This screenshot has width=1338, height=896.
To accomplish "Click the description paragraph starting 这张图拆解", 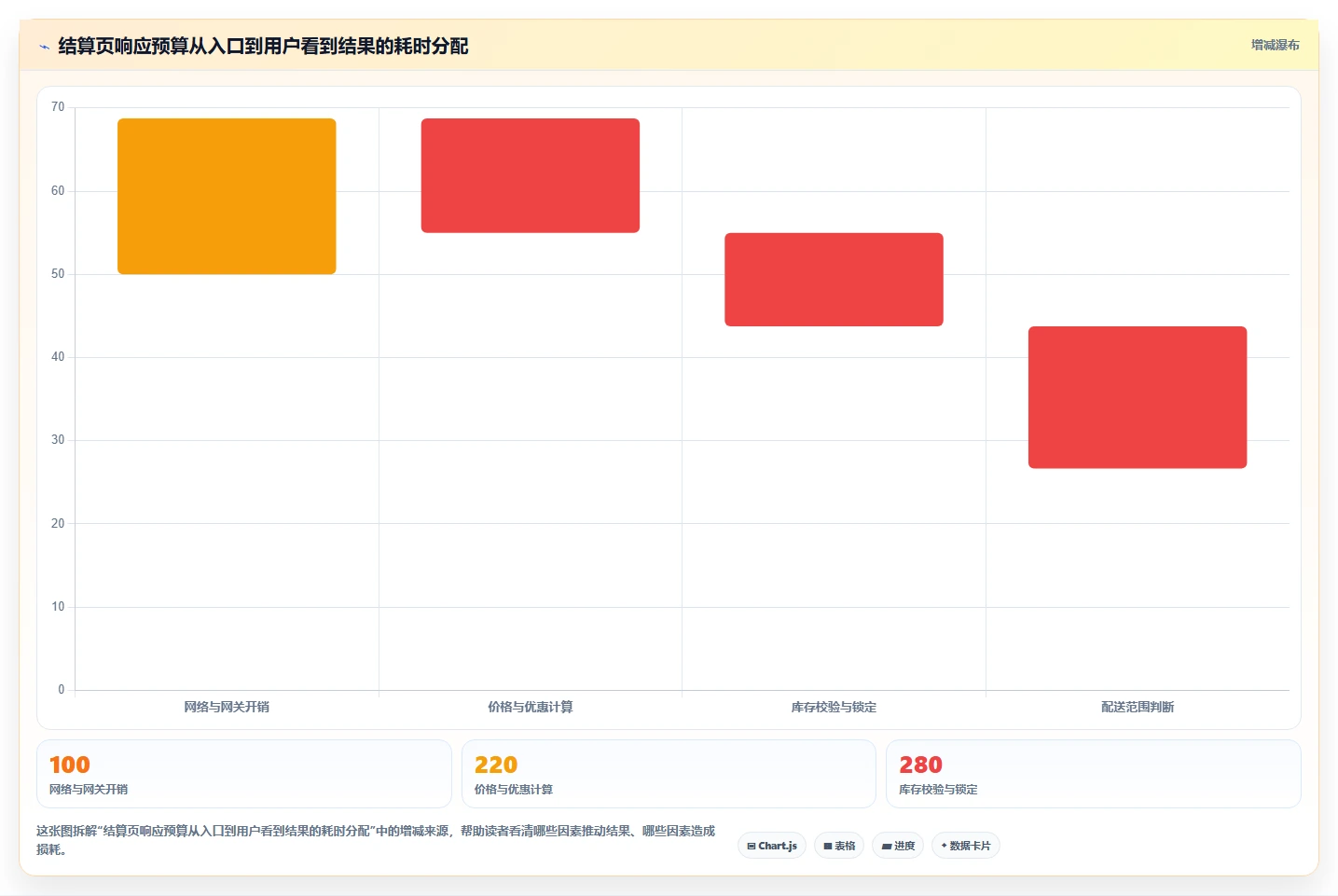I will coord(376,840).
